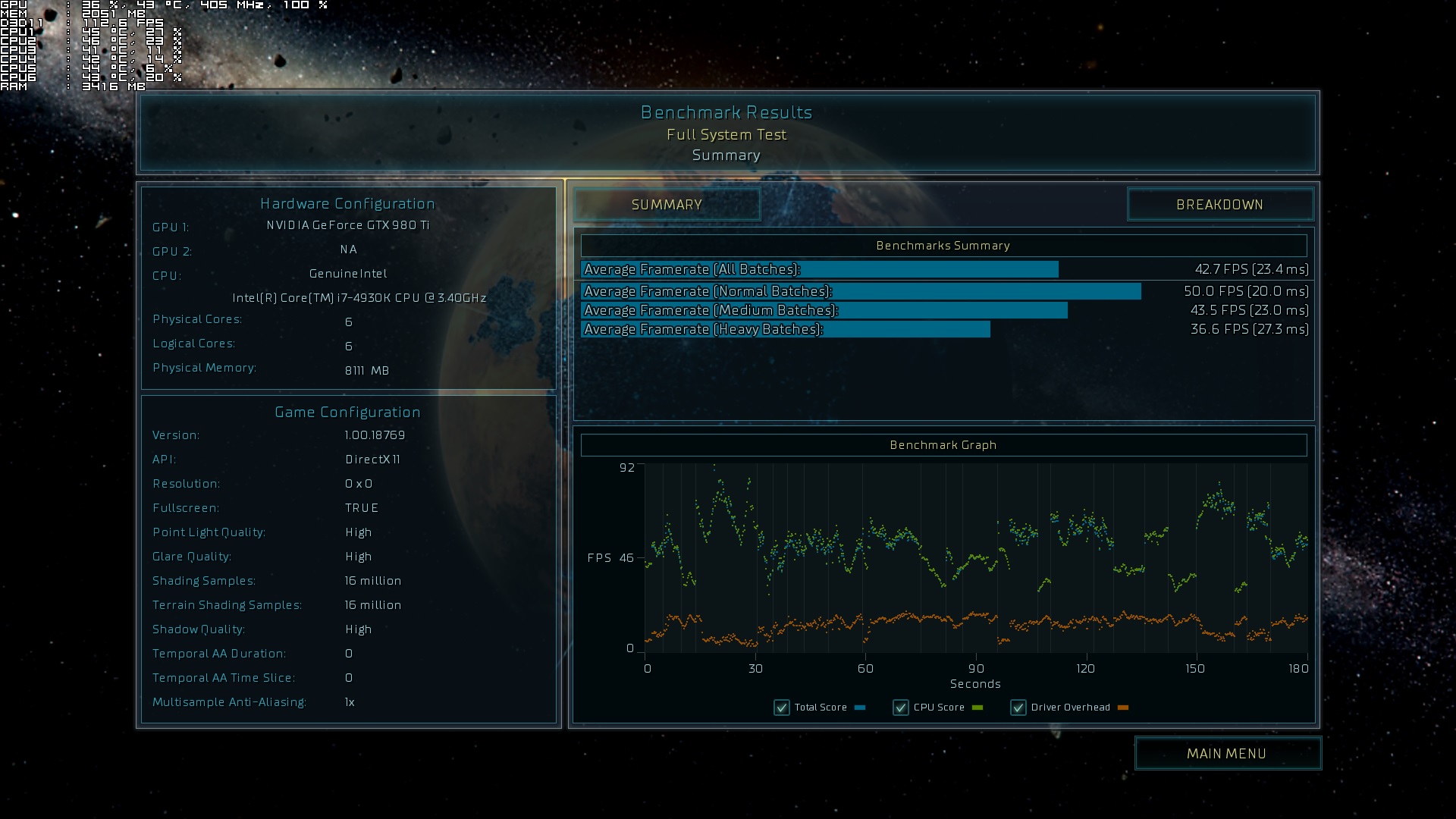Click the Benchmark Graph header bar
Screen dimensions: 1456x819
(943, 445)
